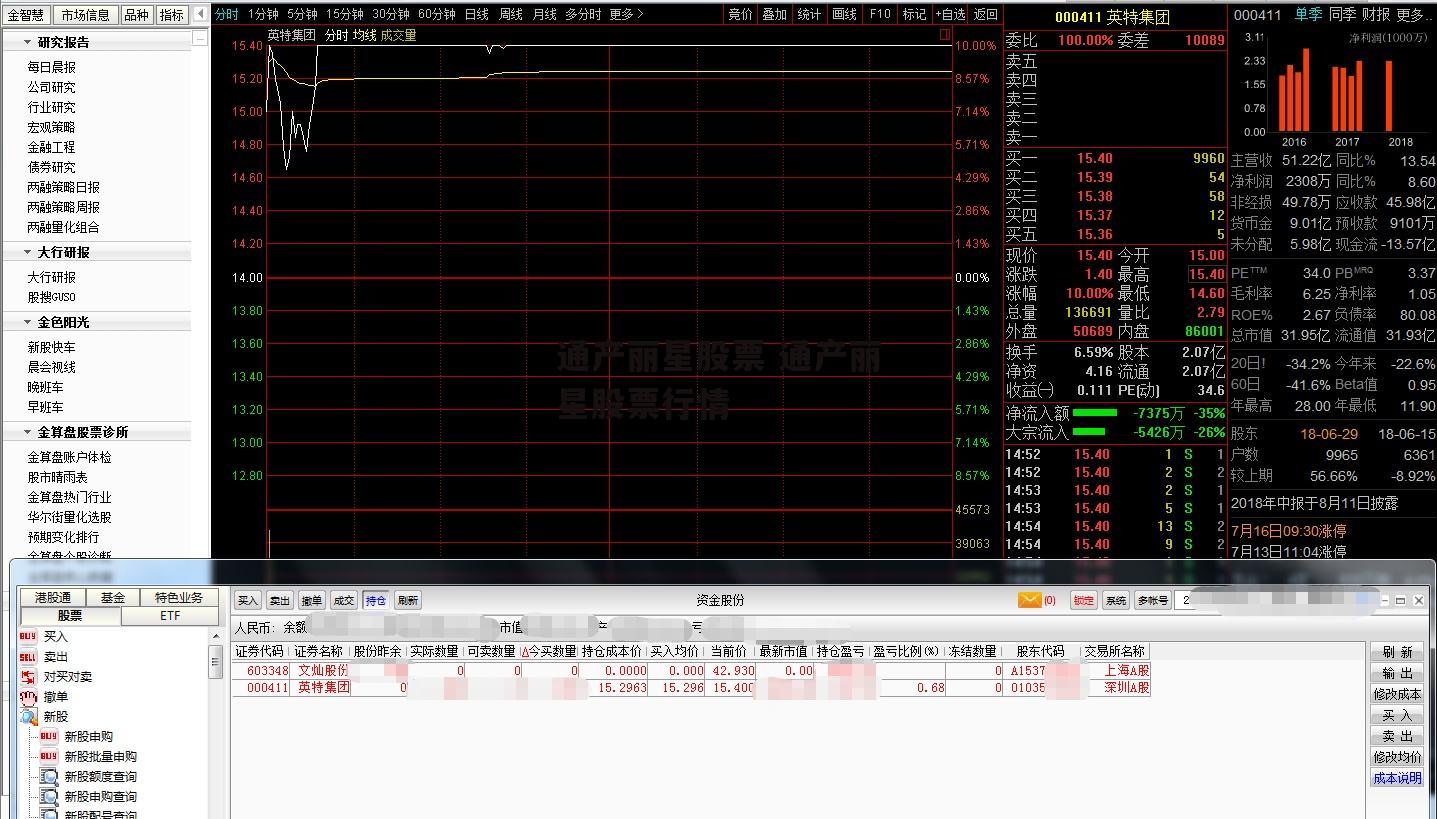Select the 15分钟 chart period
The height and width of the screenshot is (819, 1437).
point(345,14)
